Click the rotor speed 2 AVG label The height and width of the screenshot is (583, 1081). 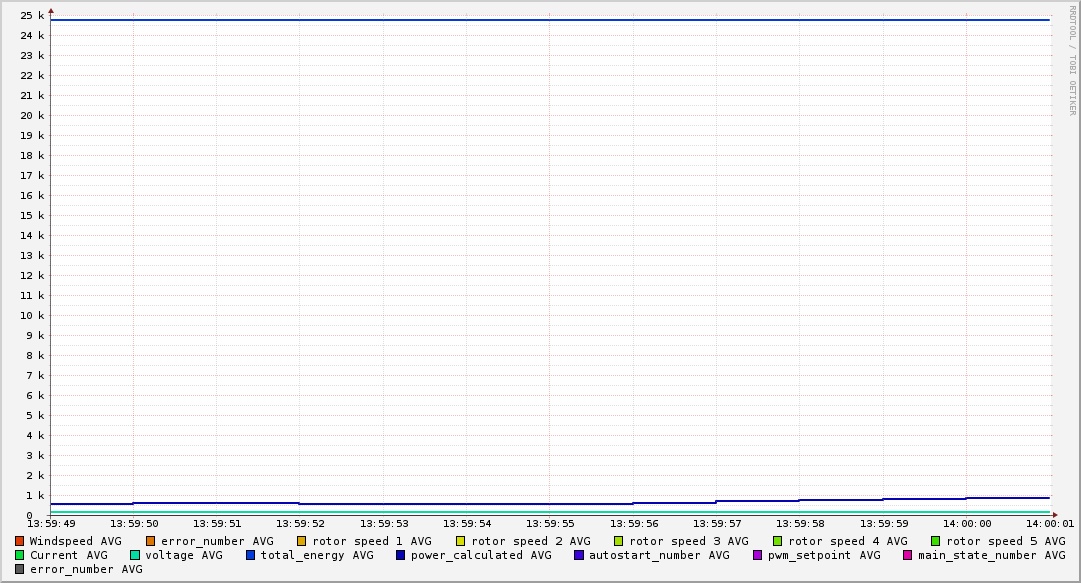click(530, 541)
